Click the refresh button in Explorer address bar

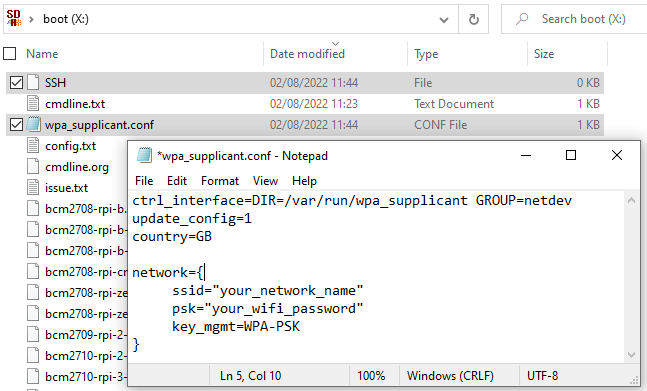(474, 19)
